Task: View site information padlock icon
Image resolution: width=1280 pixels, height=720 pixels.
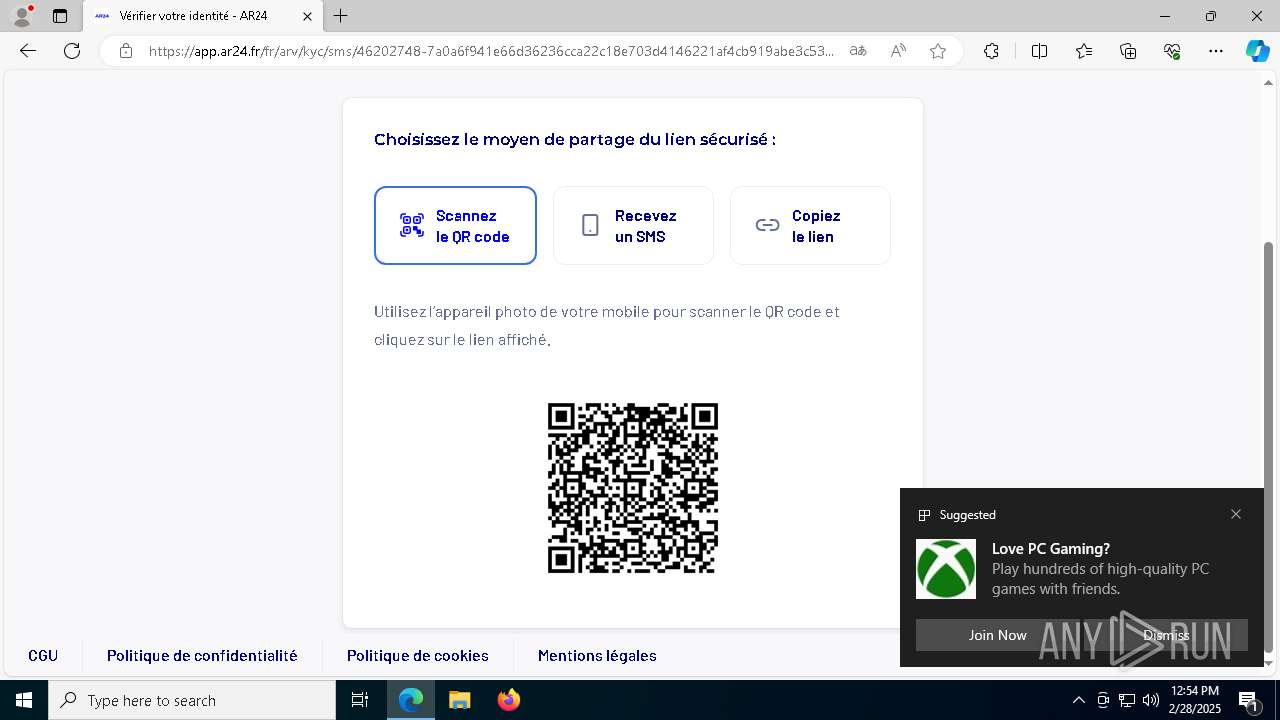Action: [126, 51]
